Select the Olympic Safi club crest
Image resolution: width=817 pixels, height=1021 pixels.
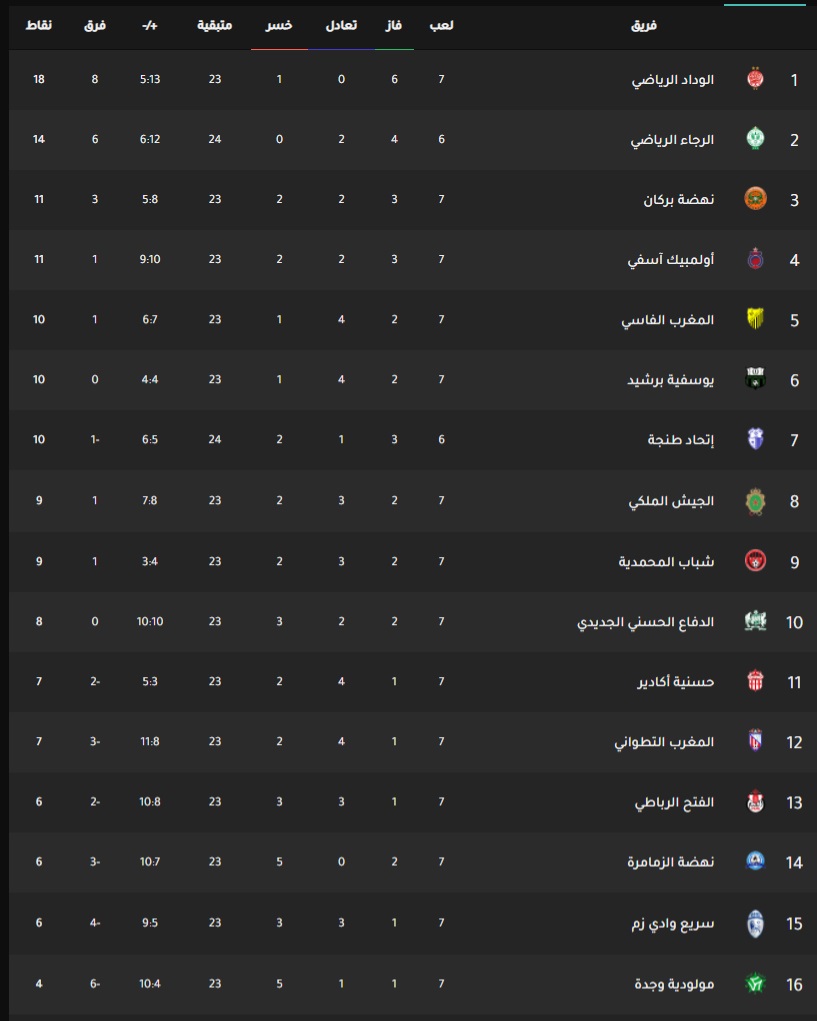[x=755, y=259]
